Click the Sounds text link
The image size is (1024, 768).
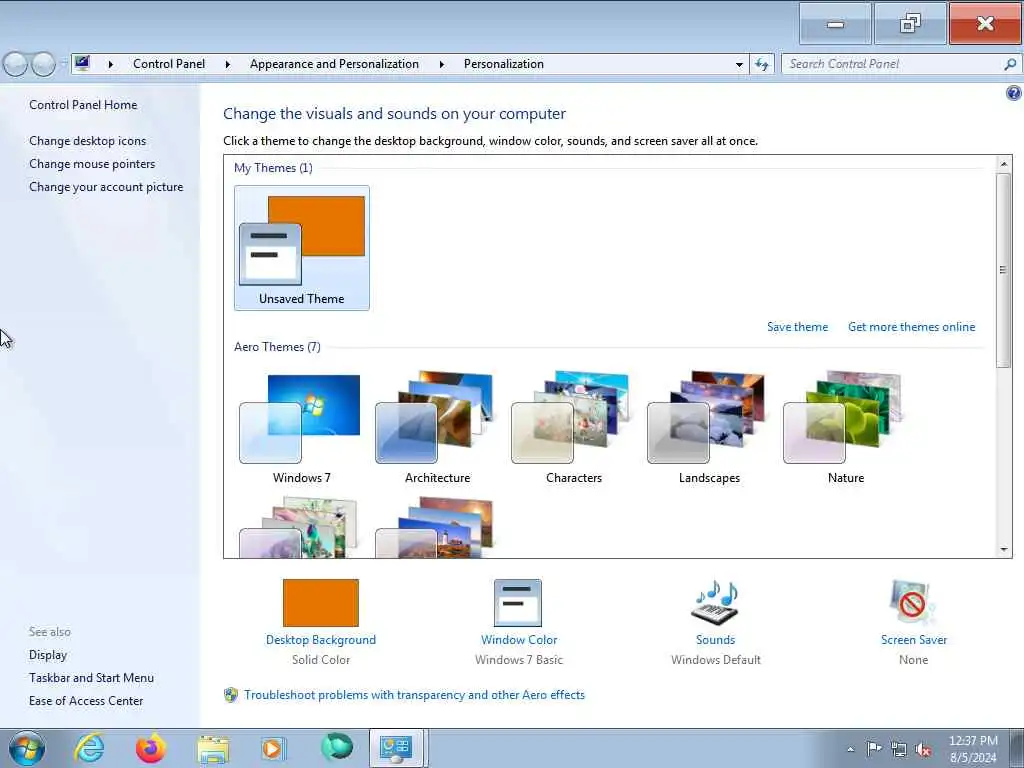[x=715, y=640]
